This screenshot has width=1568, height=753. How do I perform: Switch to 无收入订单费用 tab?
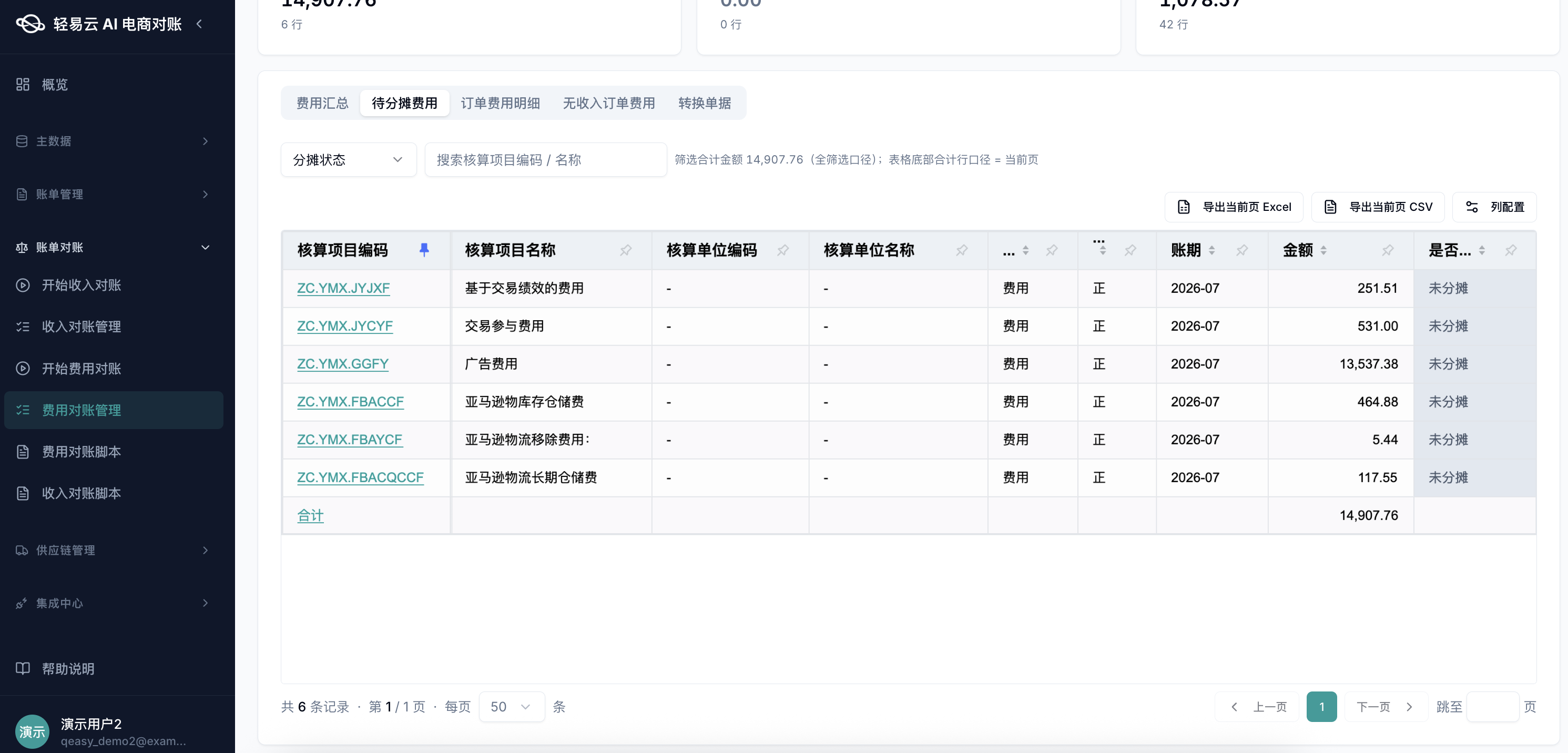click(x=609, y=103)
